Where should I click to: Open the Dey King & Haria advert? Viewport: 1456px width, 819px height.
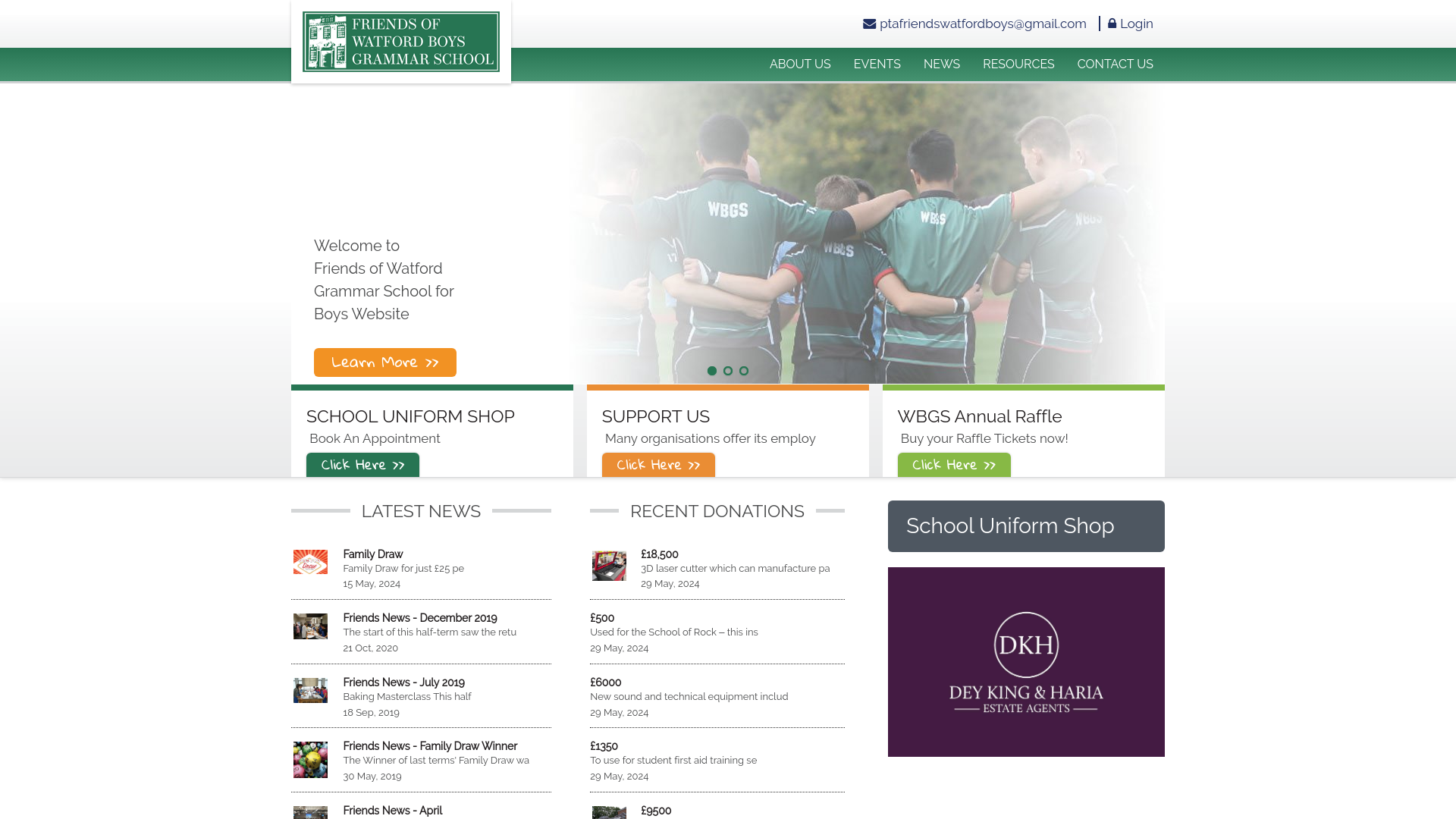[x=1026, y=662]
